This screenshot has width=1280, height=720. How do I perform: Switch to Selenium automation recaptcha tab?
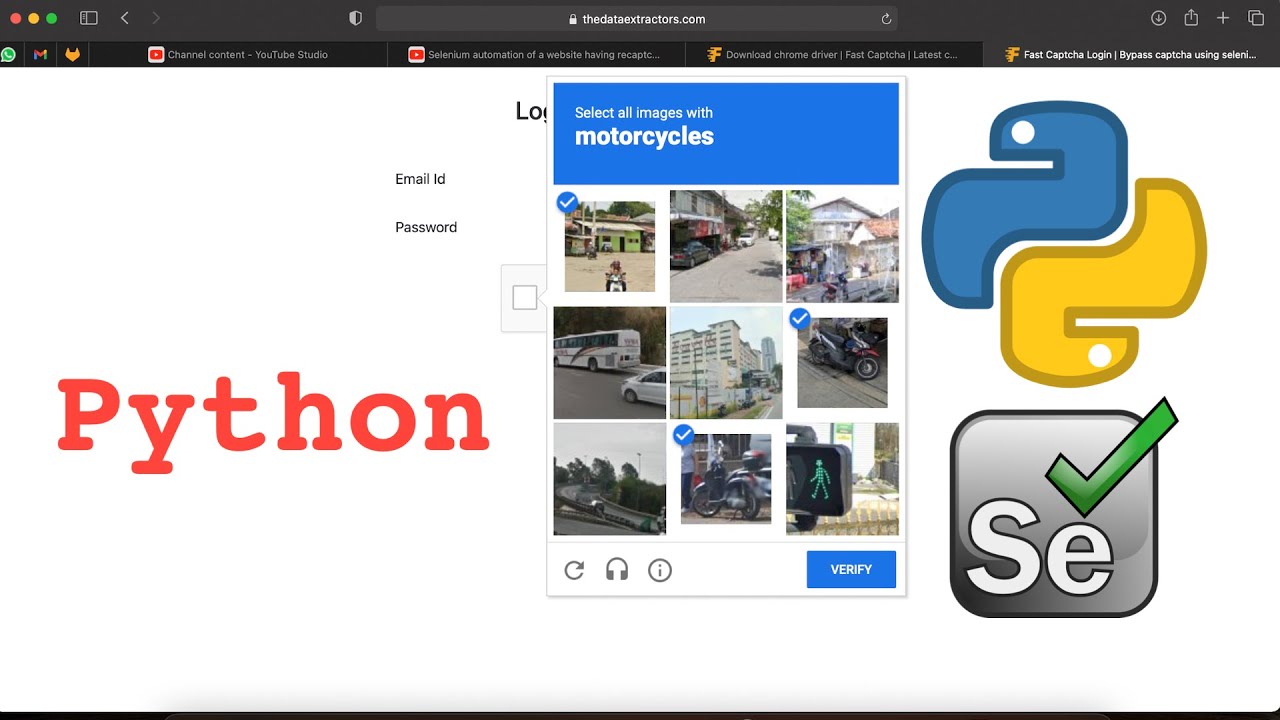coord(535,55)
